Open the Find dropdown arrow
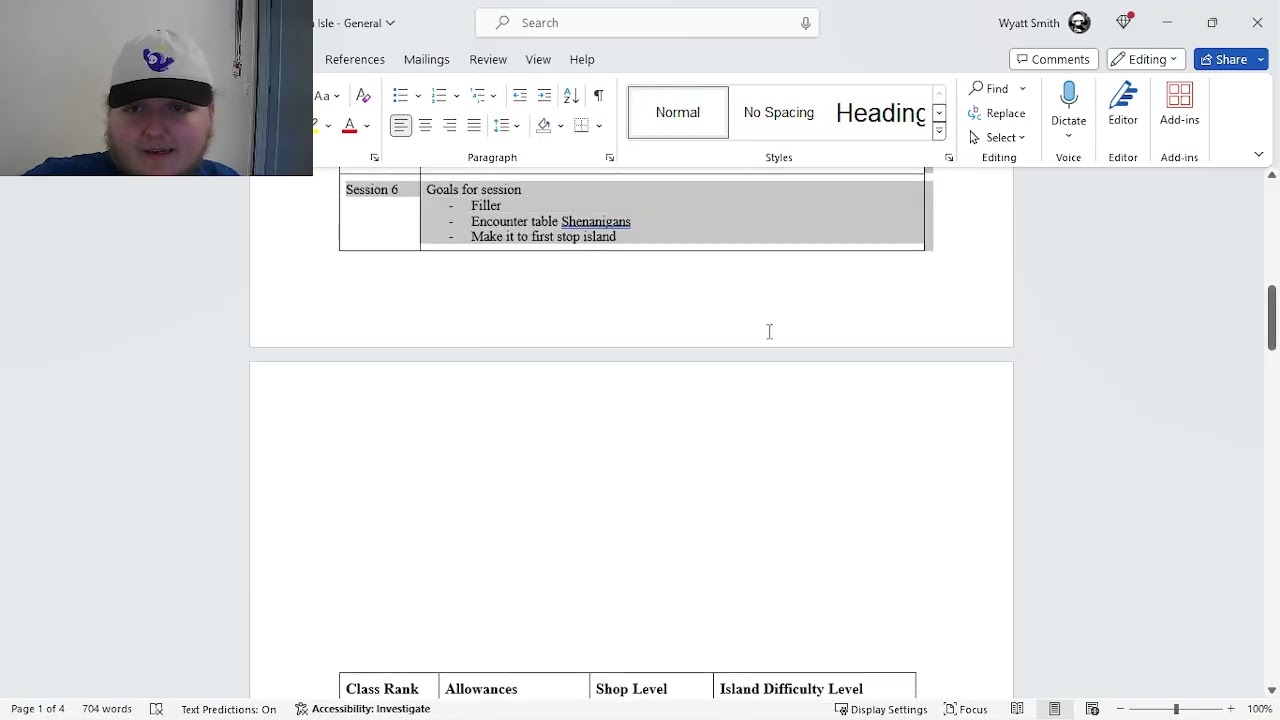The image size is (1280, 720). pyautogui.click(x=1022, y=89)
